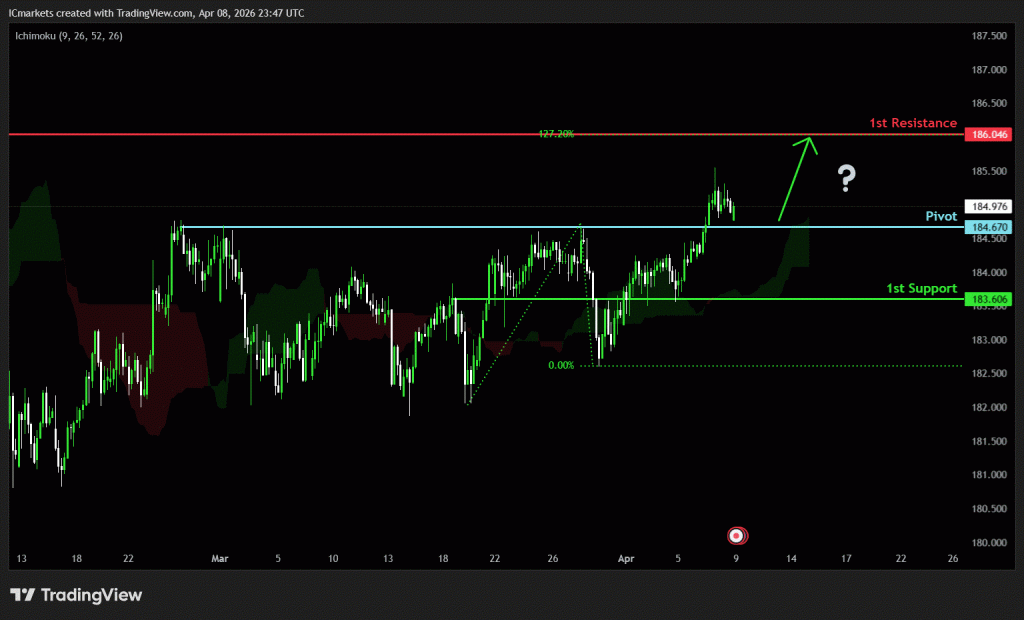Click the cyan 184.670 pivot price tag
1024x620 pixels.
[x=987, y=227]
